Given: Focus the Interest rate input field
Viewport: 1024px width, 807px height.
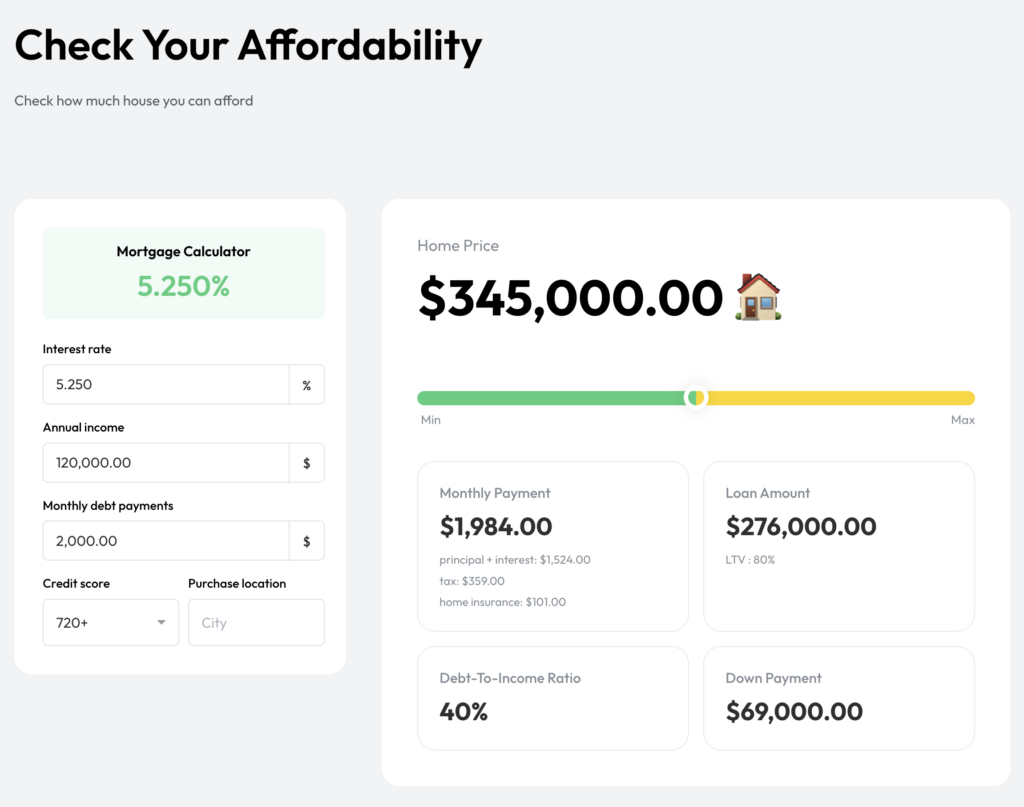Looking at the screenshot, I should pos(166,385).
